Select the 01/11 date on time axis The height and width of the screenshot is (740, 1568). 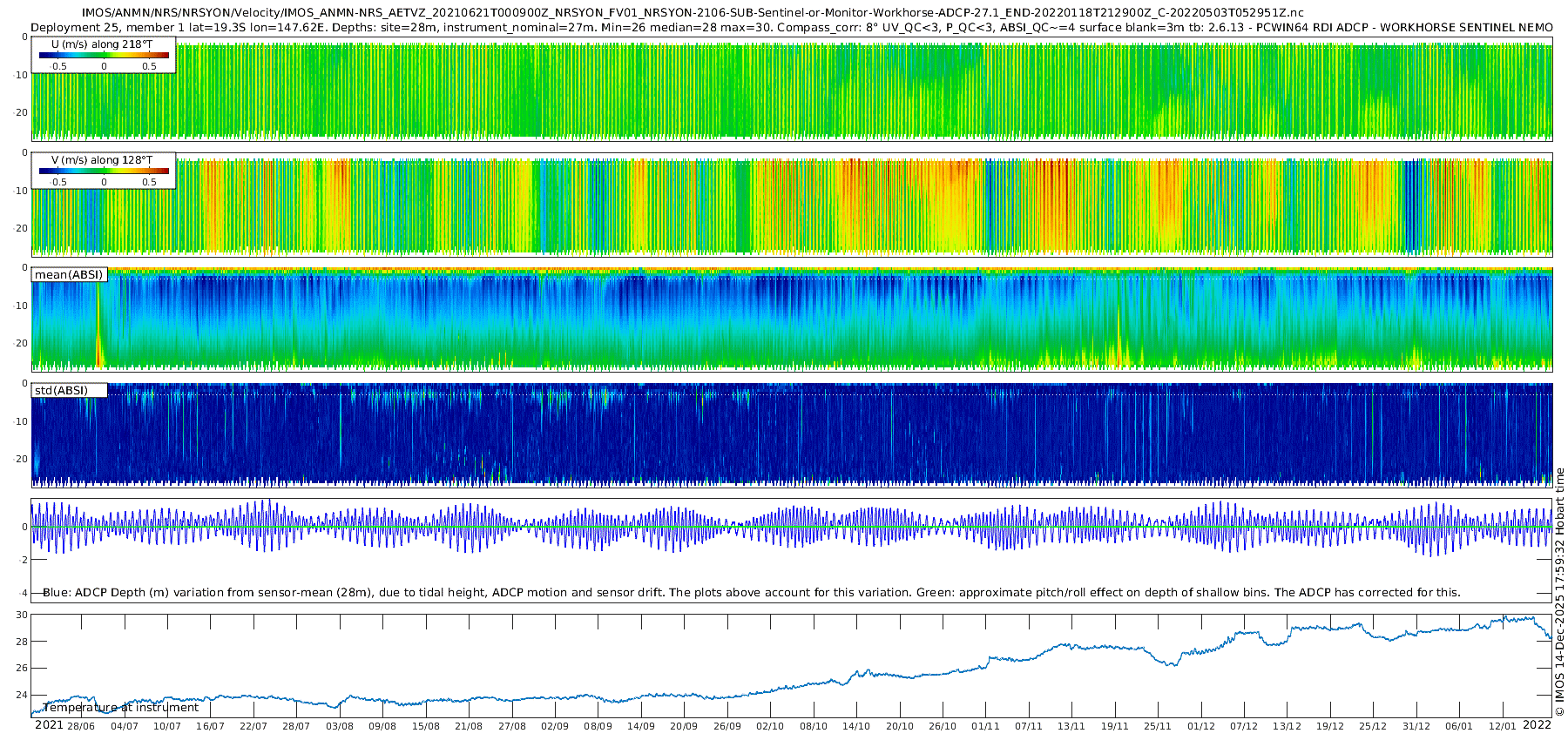click(985, 726)
